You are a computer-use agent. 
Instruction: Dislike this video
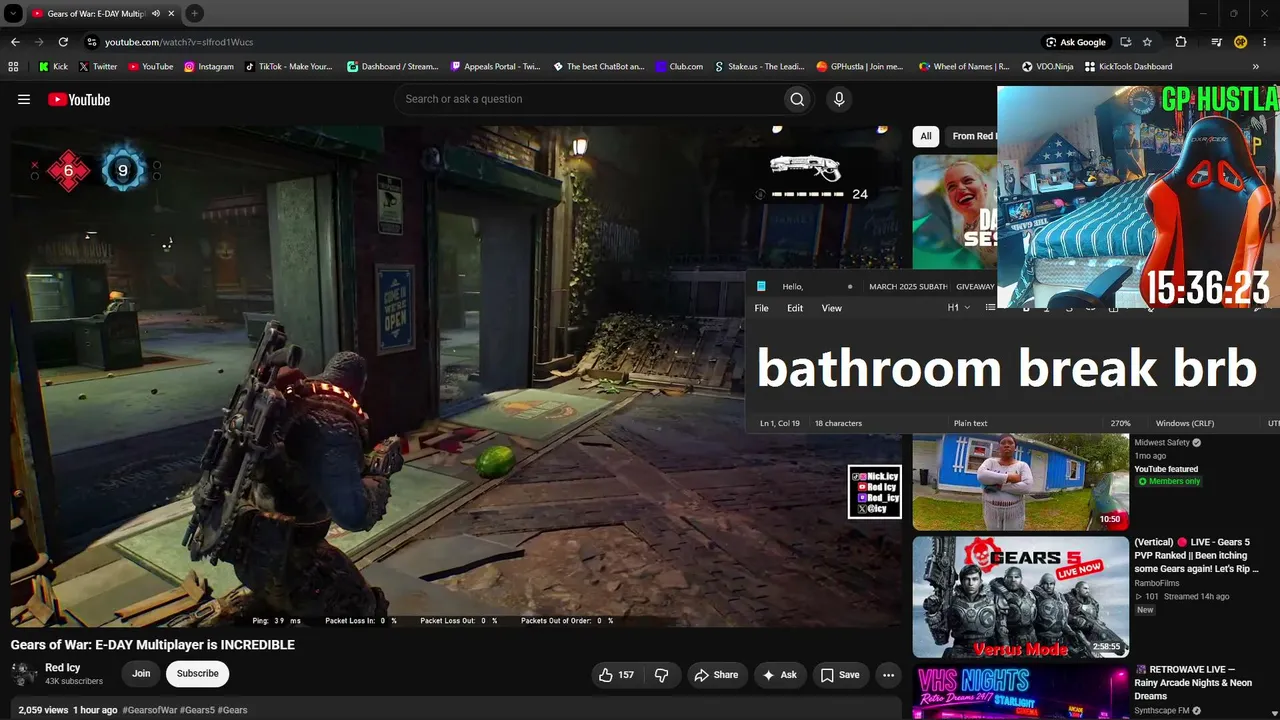[661, 675]
